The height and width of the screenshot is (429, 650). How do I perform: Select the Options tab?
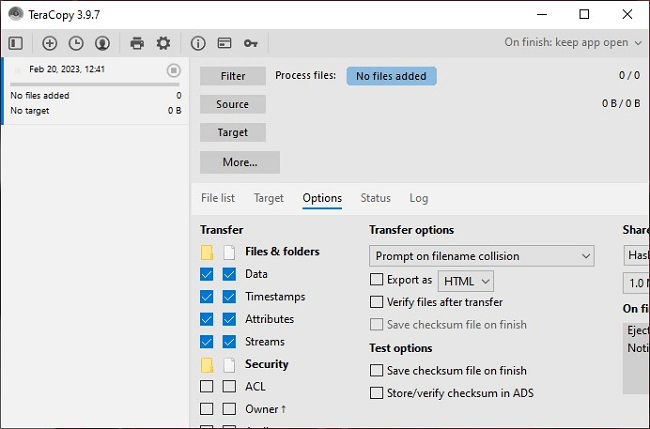point(322,198)
